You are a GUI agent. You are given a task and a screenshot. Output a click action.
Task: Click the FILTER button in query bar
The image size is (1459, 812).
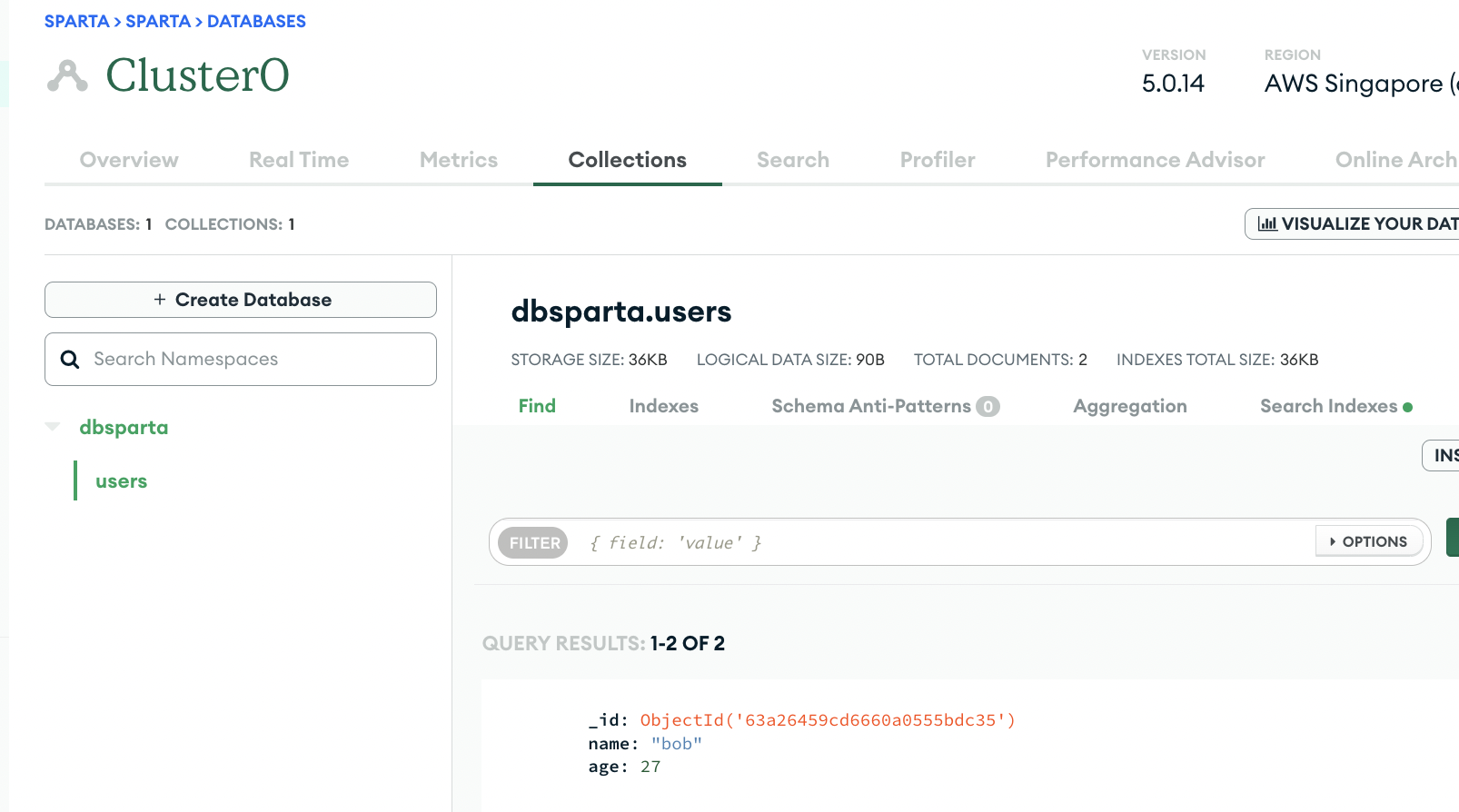pyautogui.click(x=533, y=542)
